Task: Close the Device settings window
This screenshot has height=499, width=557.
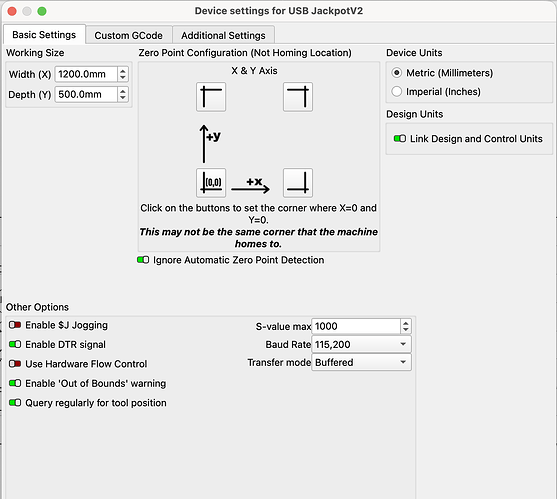Action: (x=12, y=11)
